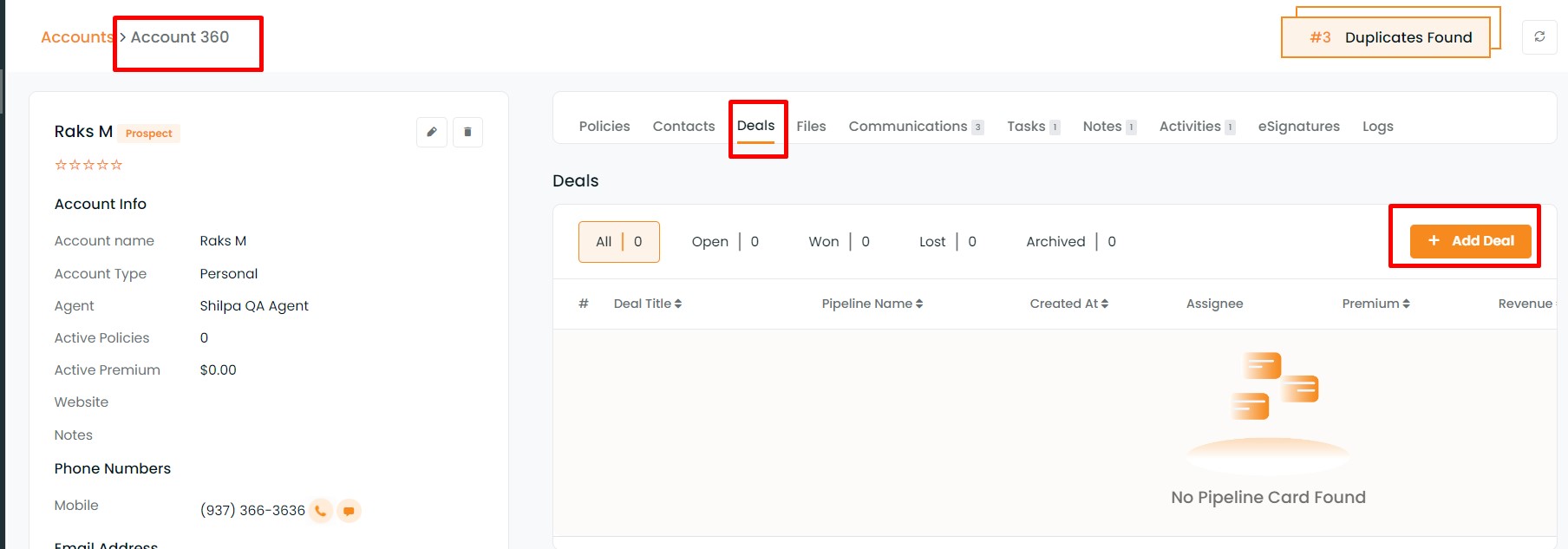Viewport: 1568px width, 549px height.
Task: Sort by Created At column
Action: pyautogui.click(x=1069, y=304)
